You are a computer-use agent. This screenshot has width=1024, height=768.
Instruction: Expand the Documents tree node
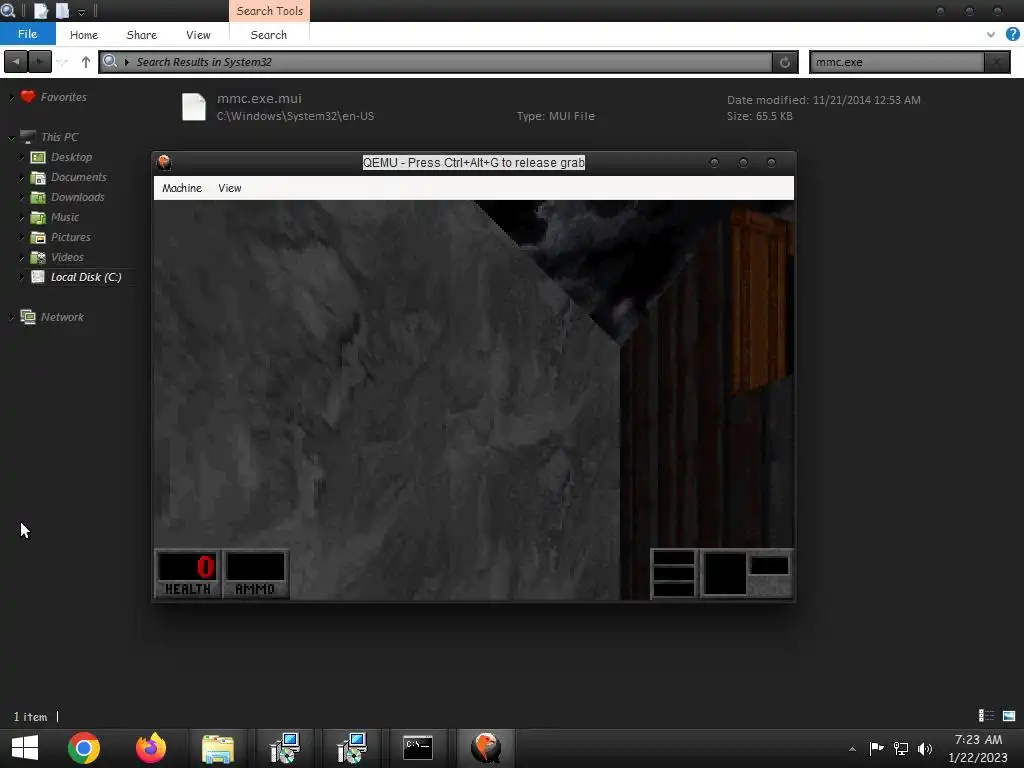[x=22, y=177]
